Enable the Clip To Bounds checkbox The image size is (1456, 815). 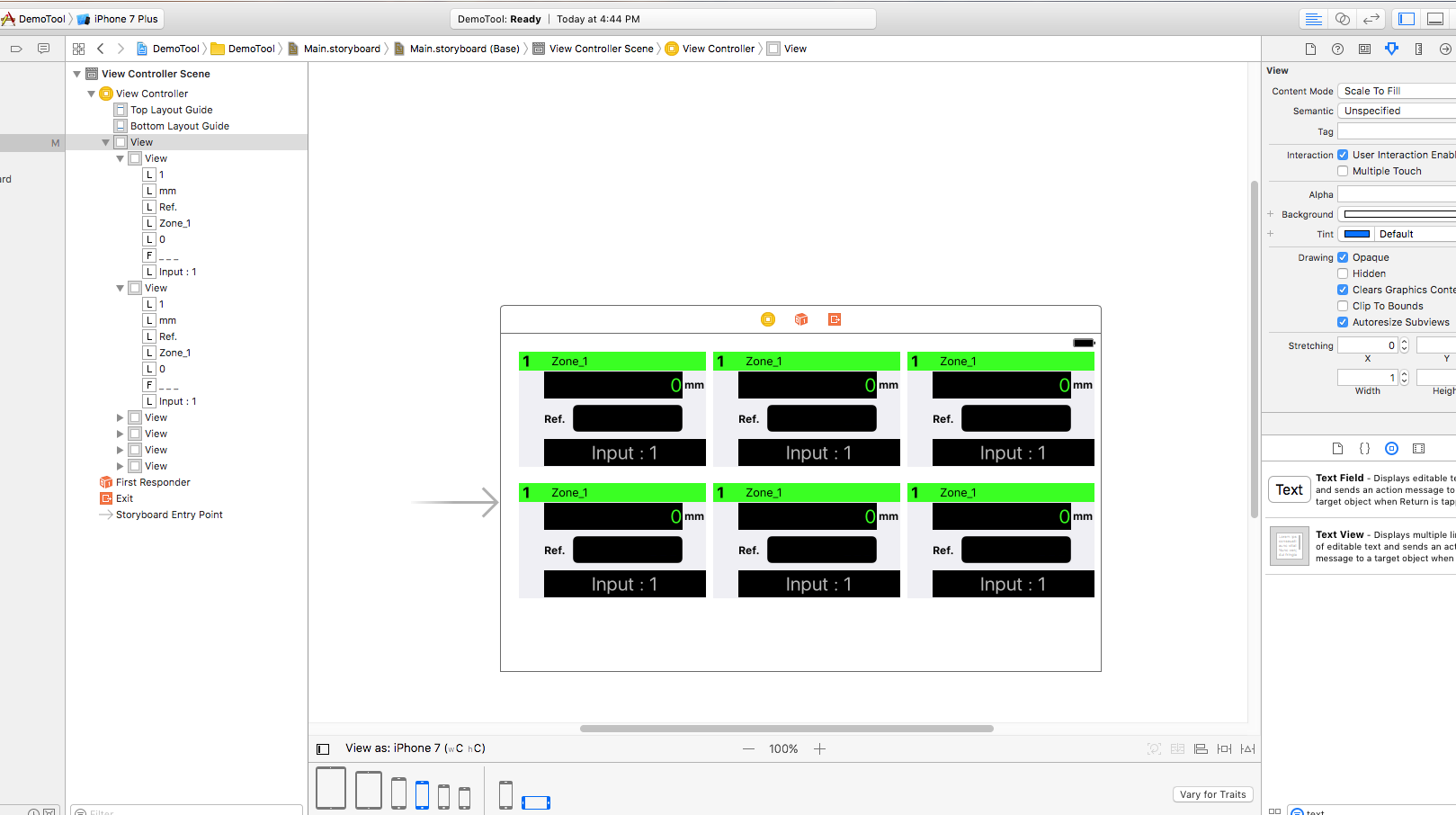click(1343, 306)
